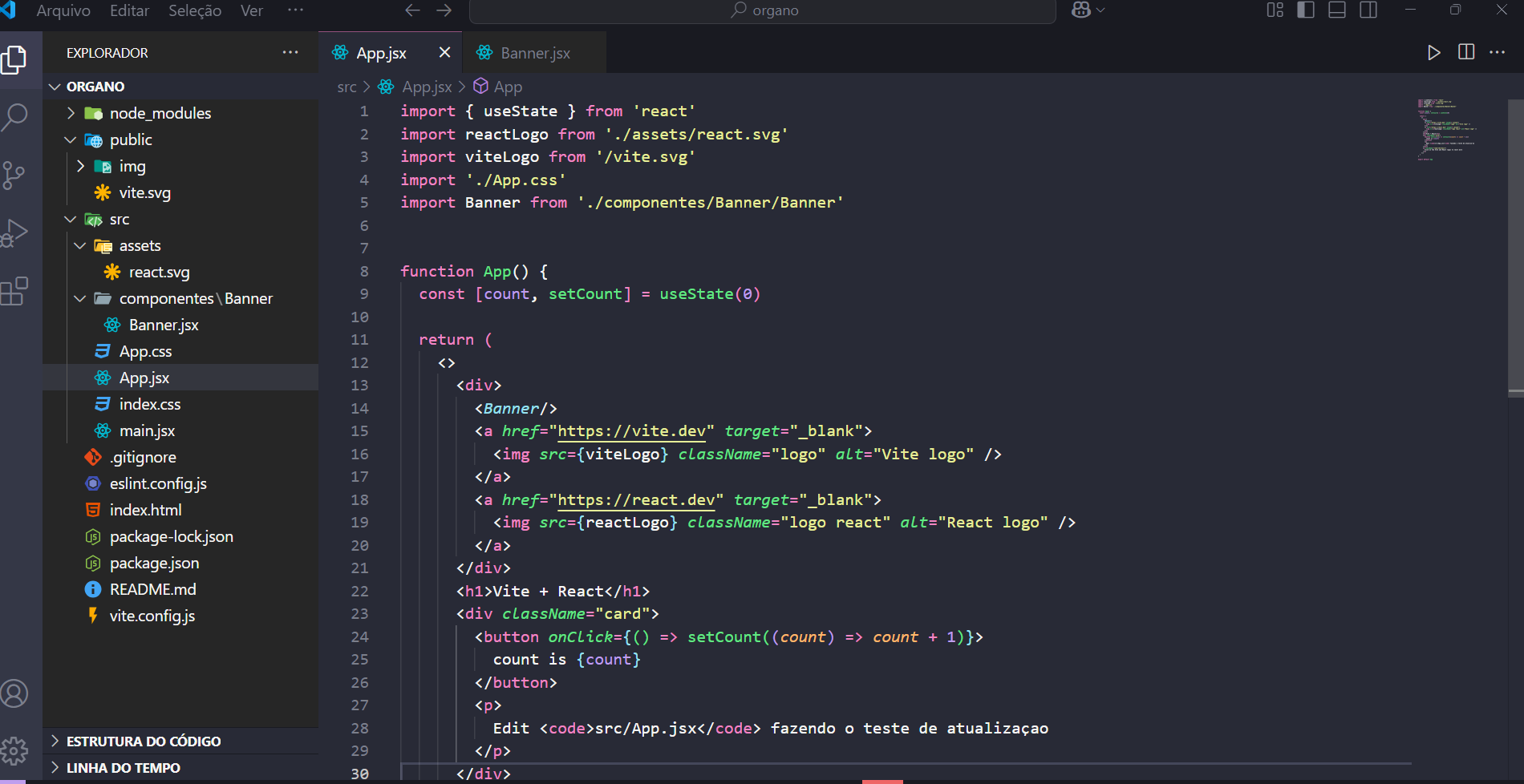Collapse the public folder
The image size is (1524, 784).
point(71,139)
